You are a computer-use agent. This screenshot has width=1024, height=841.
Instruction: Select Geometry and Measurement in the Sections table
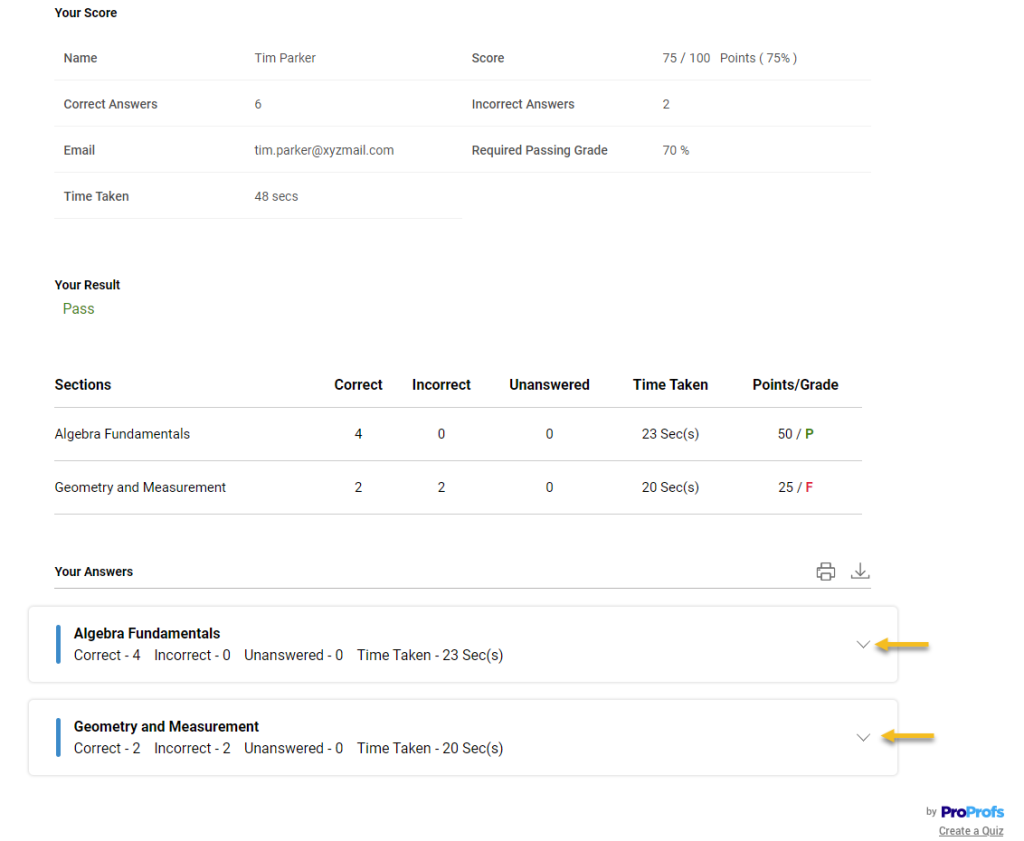[140, 487]
